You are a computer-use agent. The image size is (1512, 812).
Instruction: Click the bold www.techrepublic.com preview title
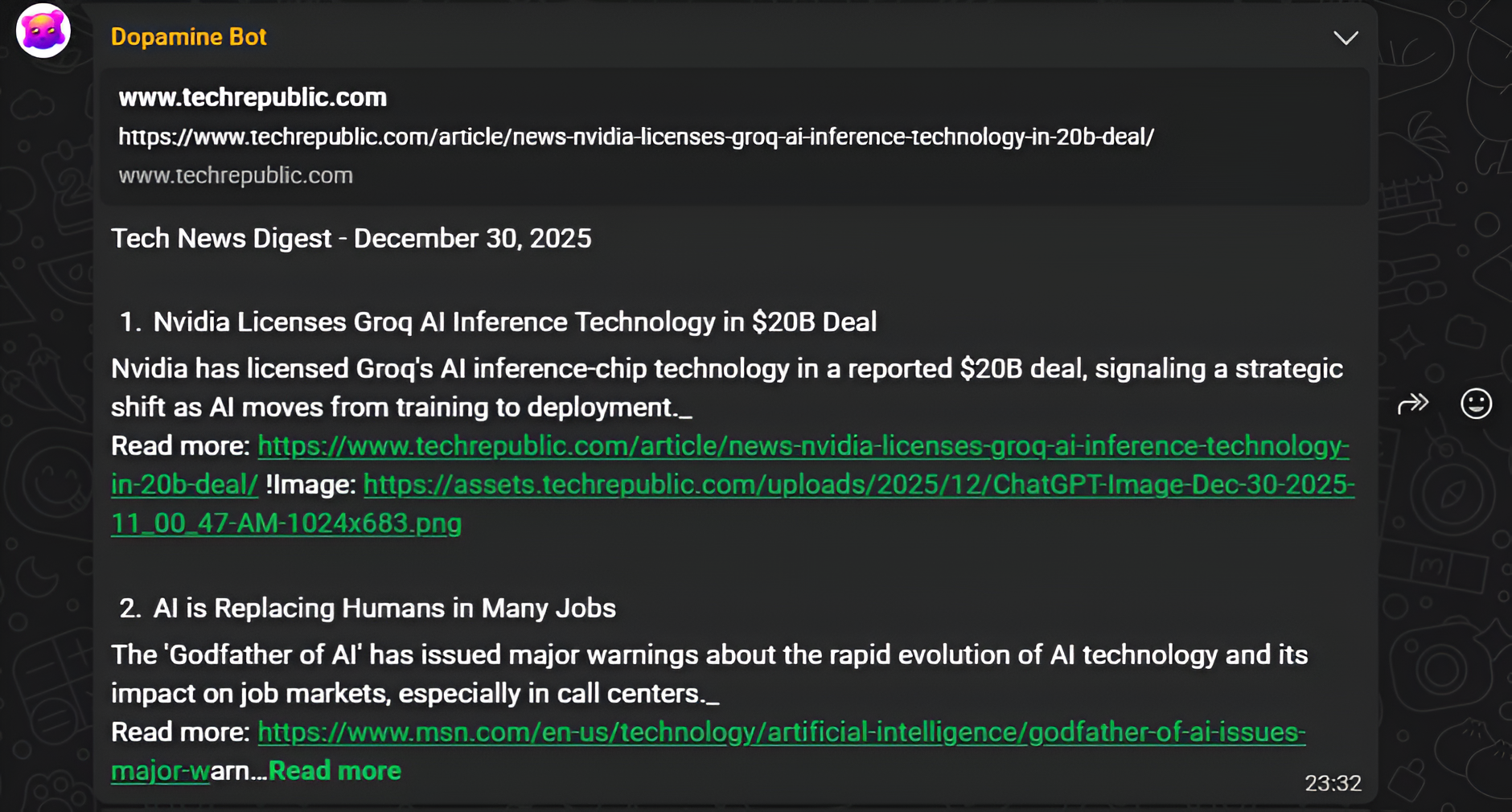click(x=252, y=97)
